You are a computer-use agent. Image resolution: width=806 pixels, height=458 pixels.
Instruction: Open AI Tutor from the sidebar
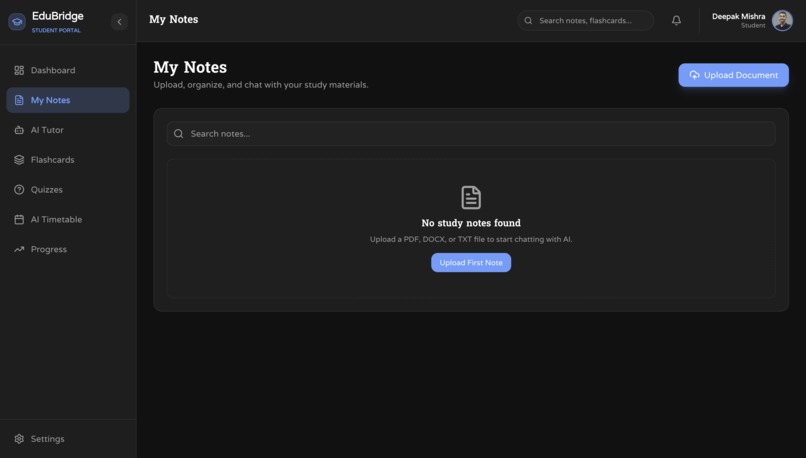68,130
